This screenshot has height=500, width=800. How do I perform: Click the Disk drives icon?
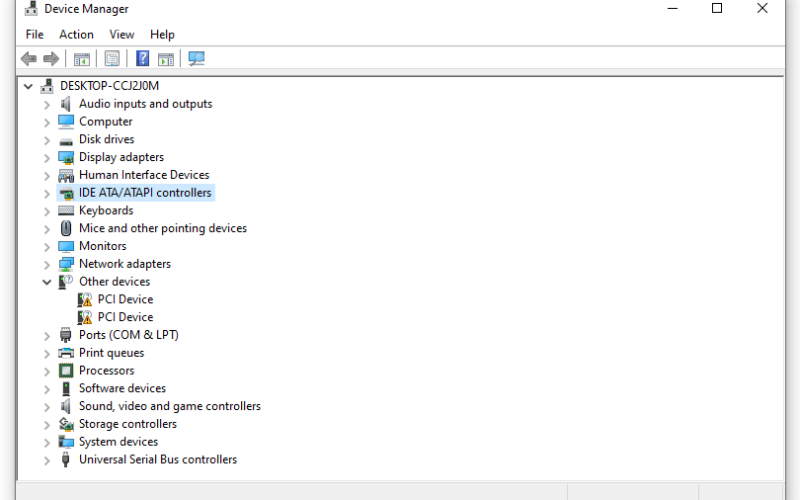[66, 141]
